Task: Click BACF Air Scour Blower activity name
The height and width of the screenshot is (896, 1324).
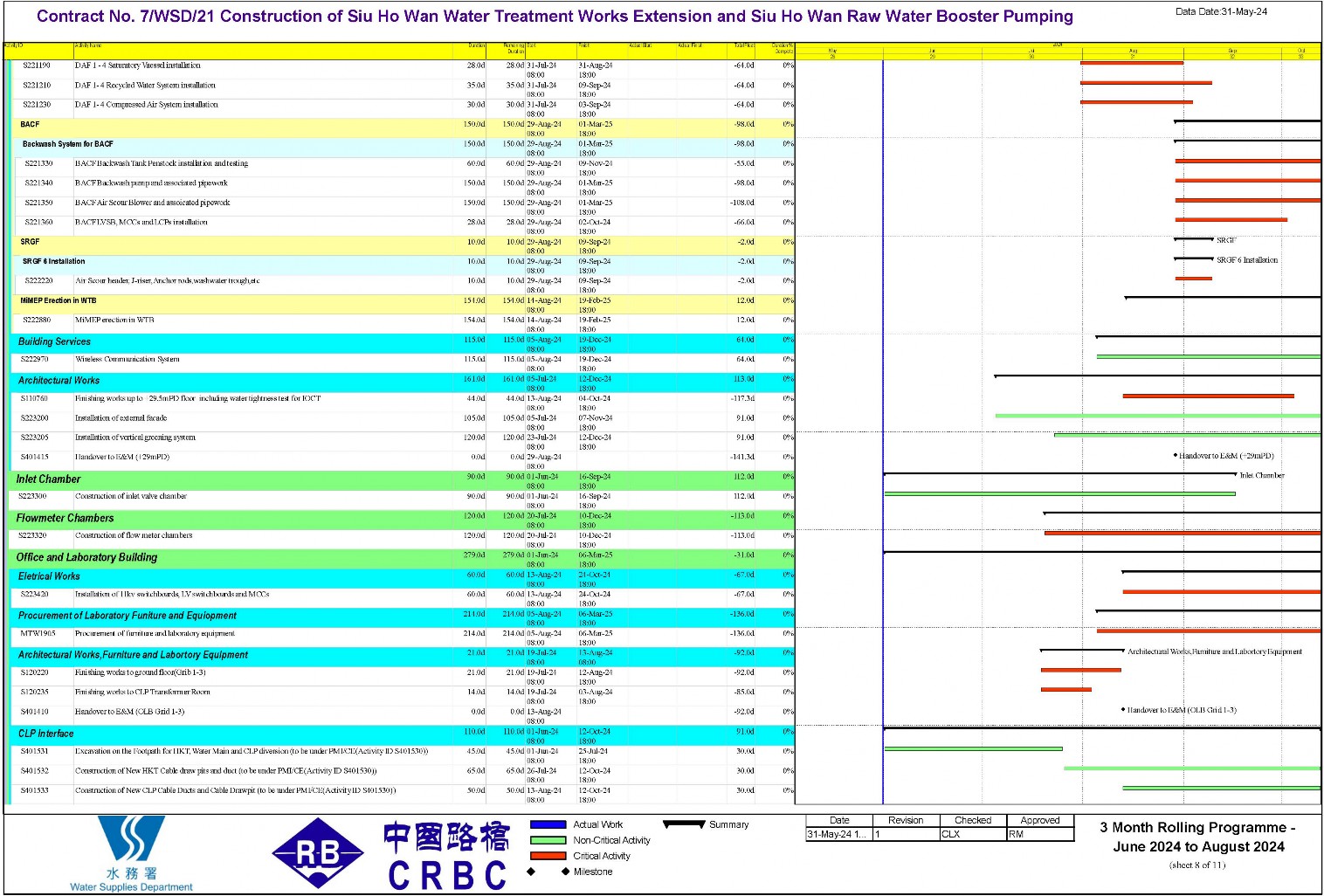Action: coord(153,203)
